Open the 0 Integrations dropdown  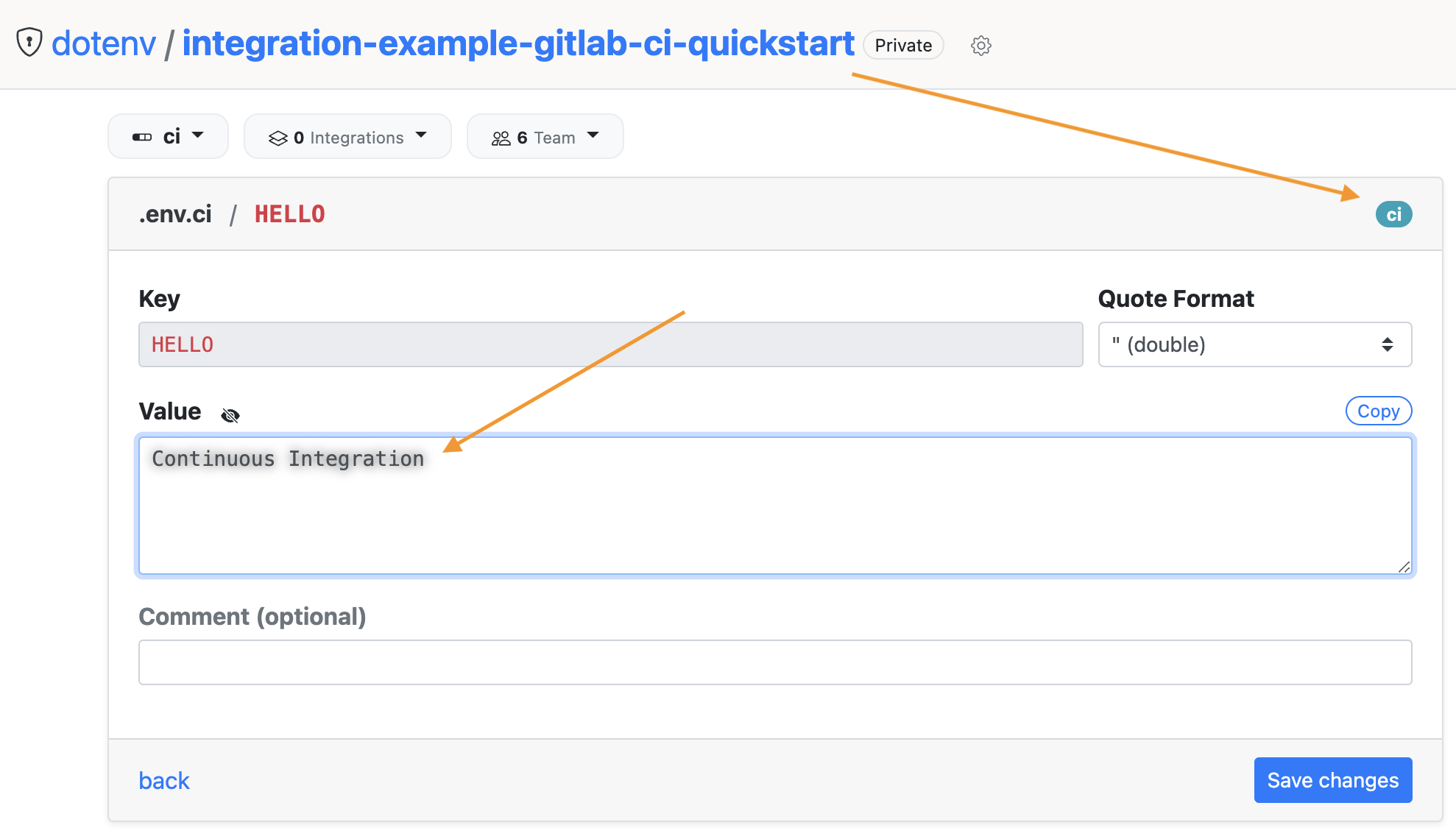click(347, 136)
